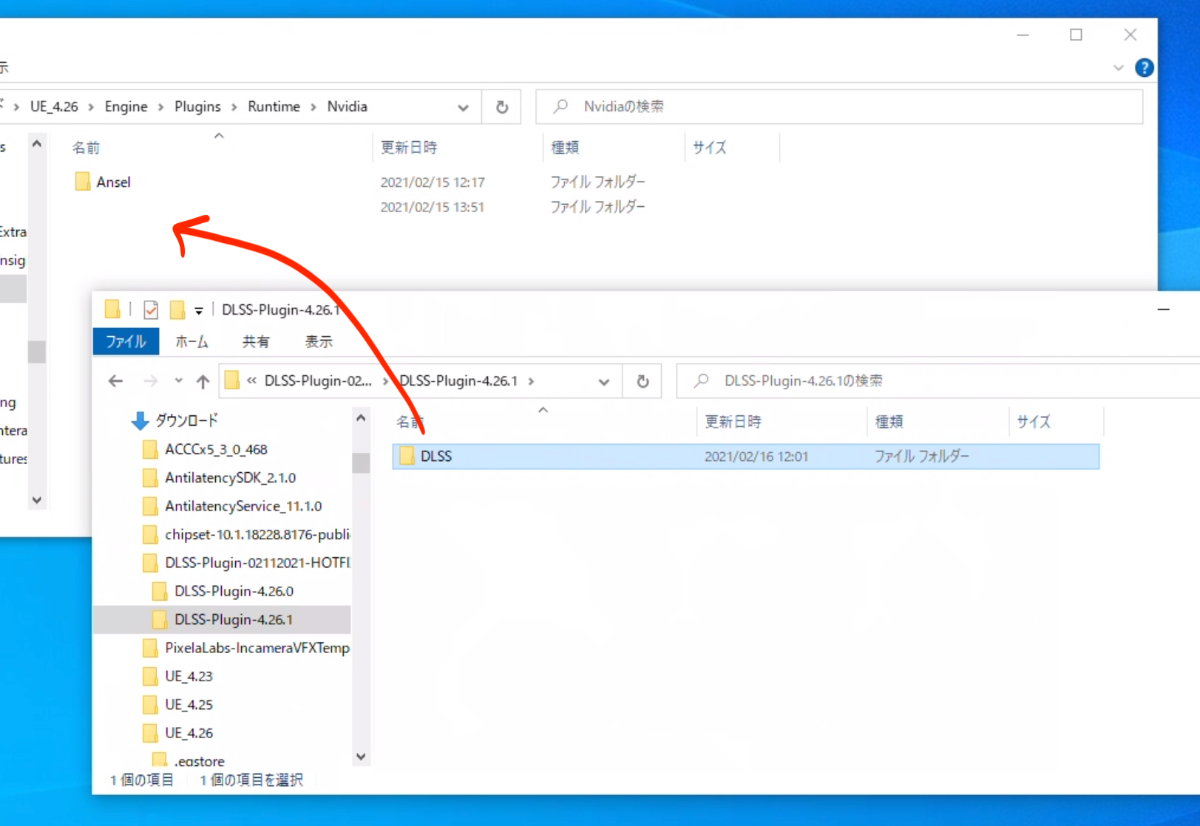Open the ホーム ribbon tab

[192, 341]
